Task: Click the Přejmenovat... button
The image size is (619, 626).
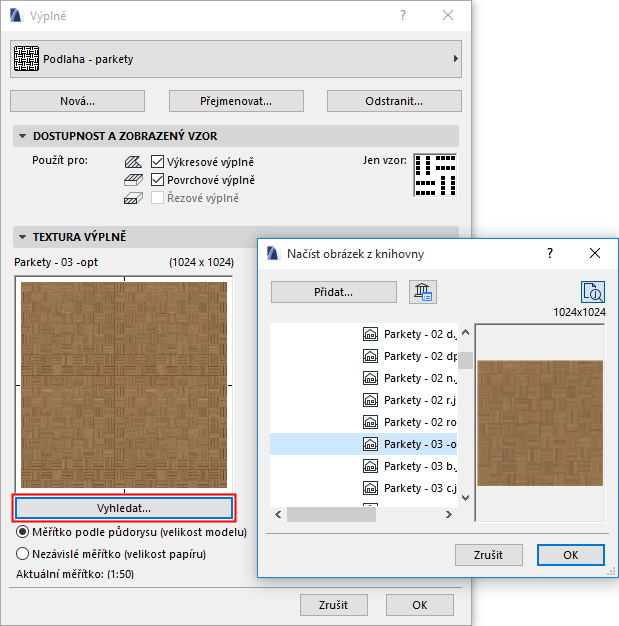Action: coord(236,101)
